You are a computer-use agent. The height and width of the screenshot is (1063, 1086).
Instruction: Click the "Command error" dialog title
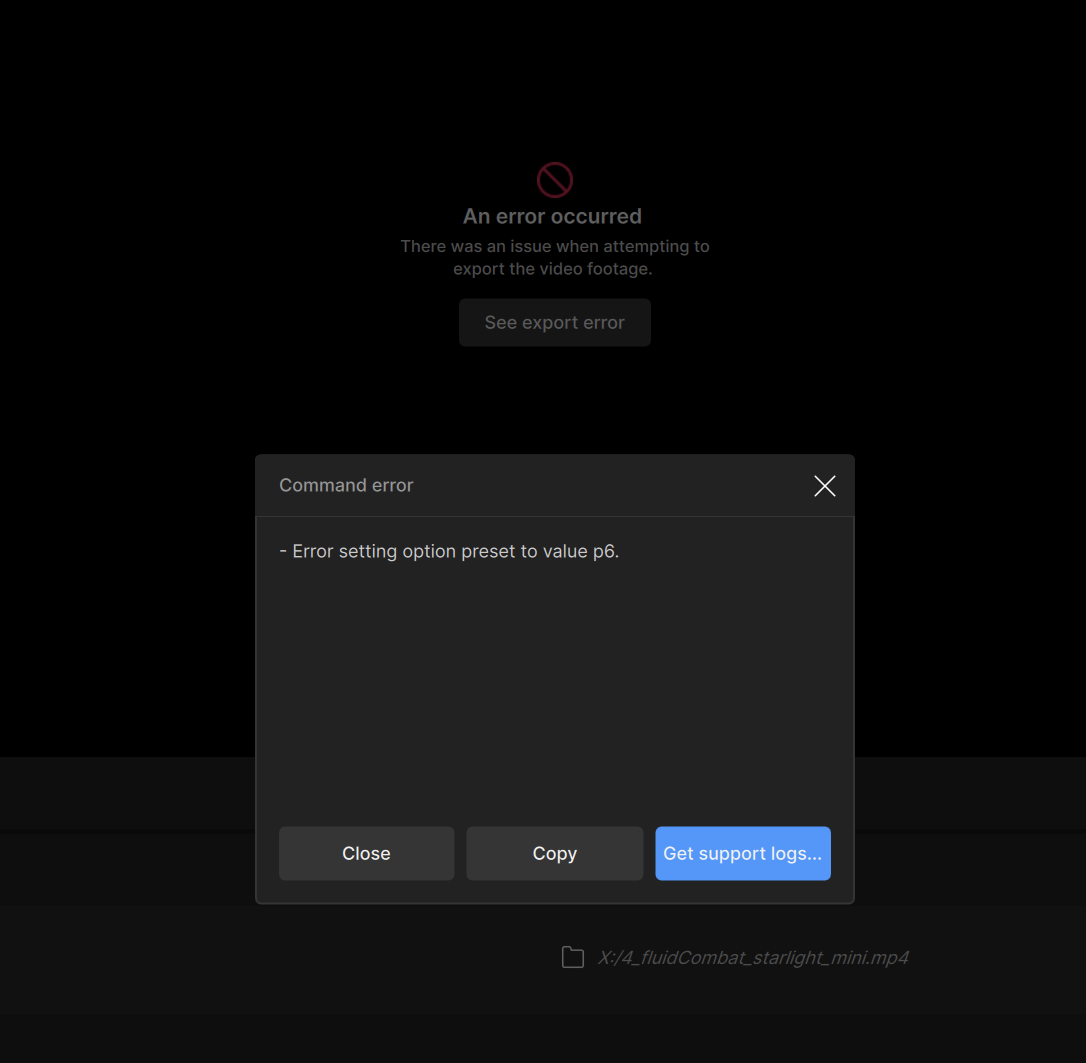click(346, 485)
